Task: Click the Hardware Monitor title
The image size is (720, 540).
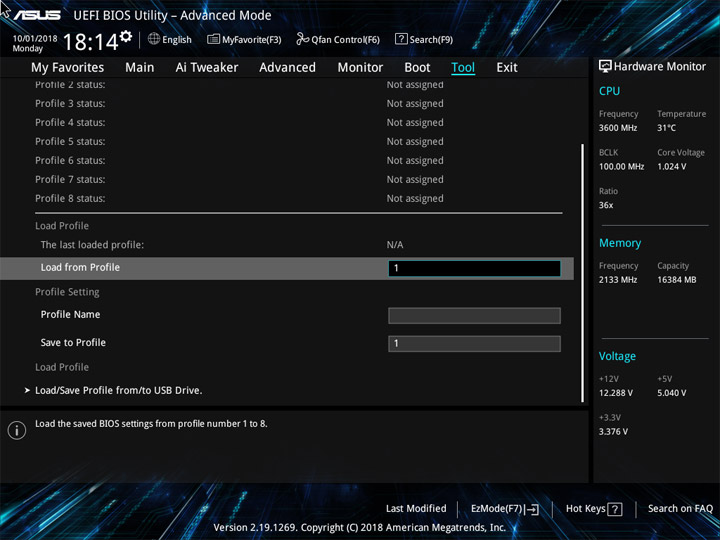Action: coord(660,67)
